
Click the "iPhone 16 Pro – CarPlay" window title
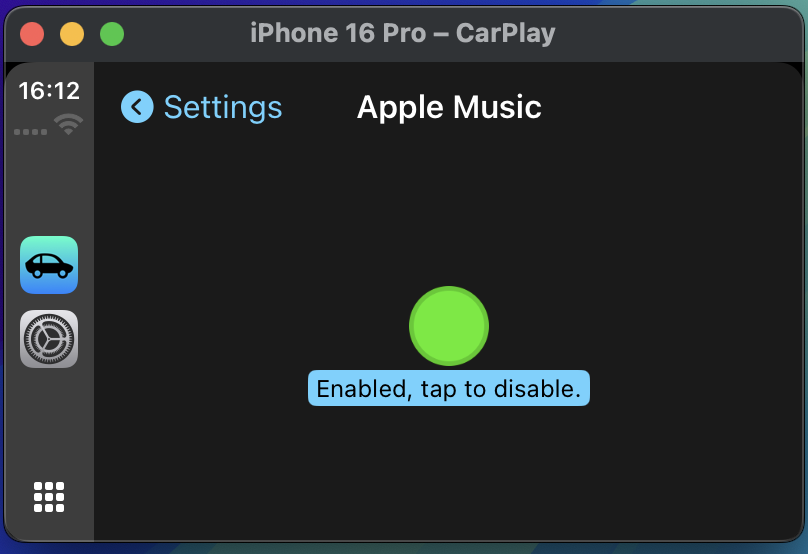pyautogui.click(x=402, y=33)
